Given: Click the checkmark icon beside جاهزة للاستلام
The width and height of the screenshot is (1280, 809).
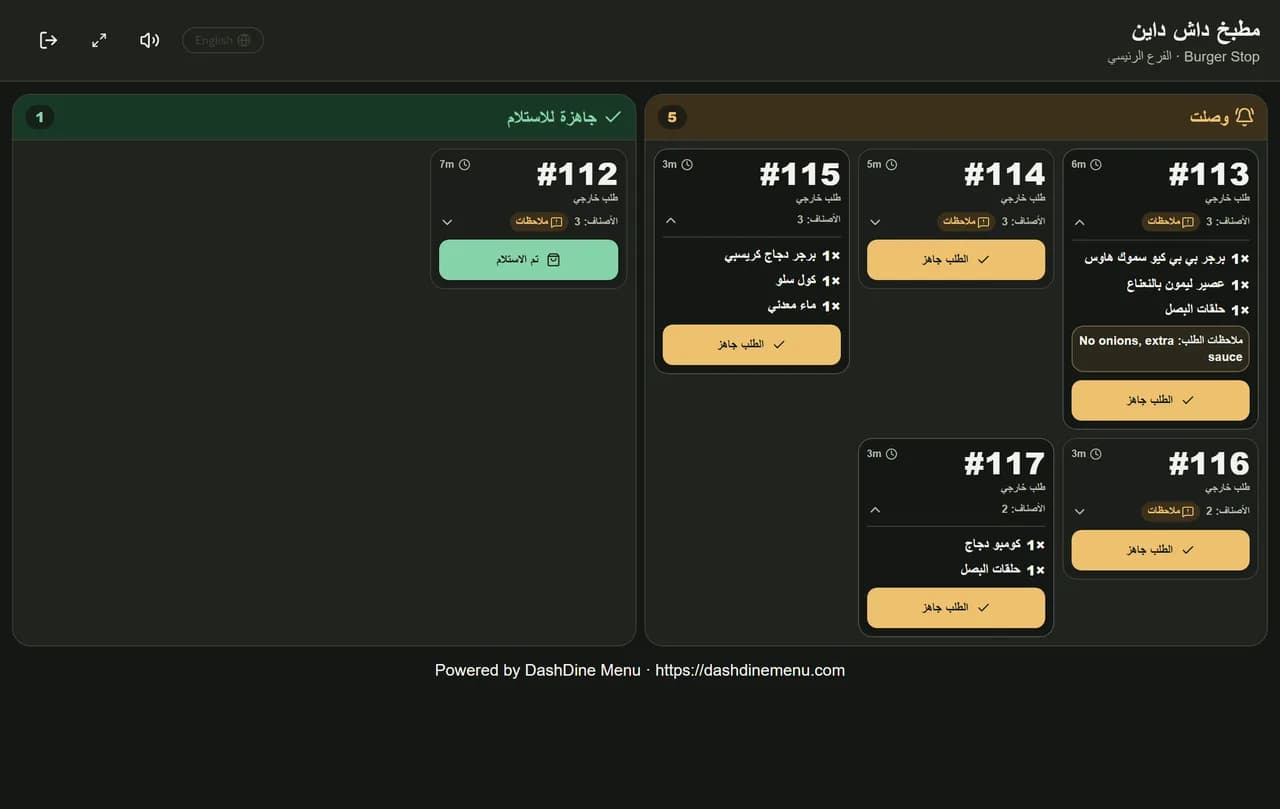Looking at the screenshot, I should pyautogui.click(x=613, y=117).
